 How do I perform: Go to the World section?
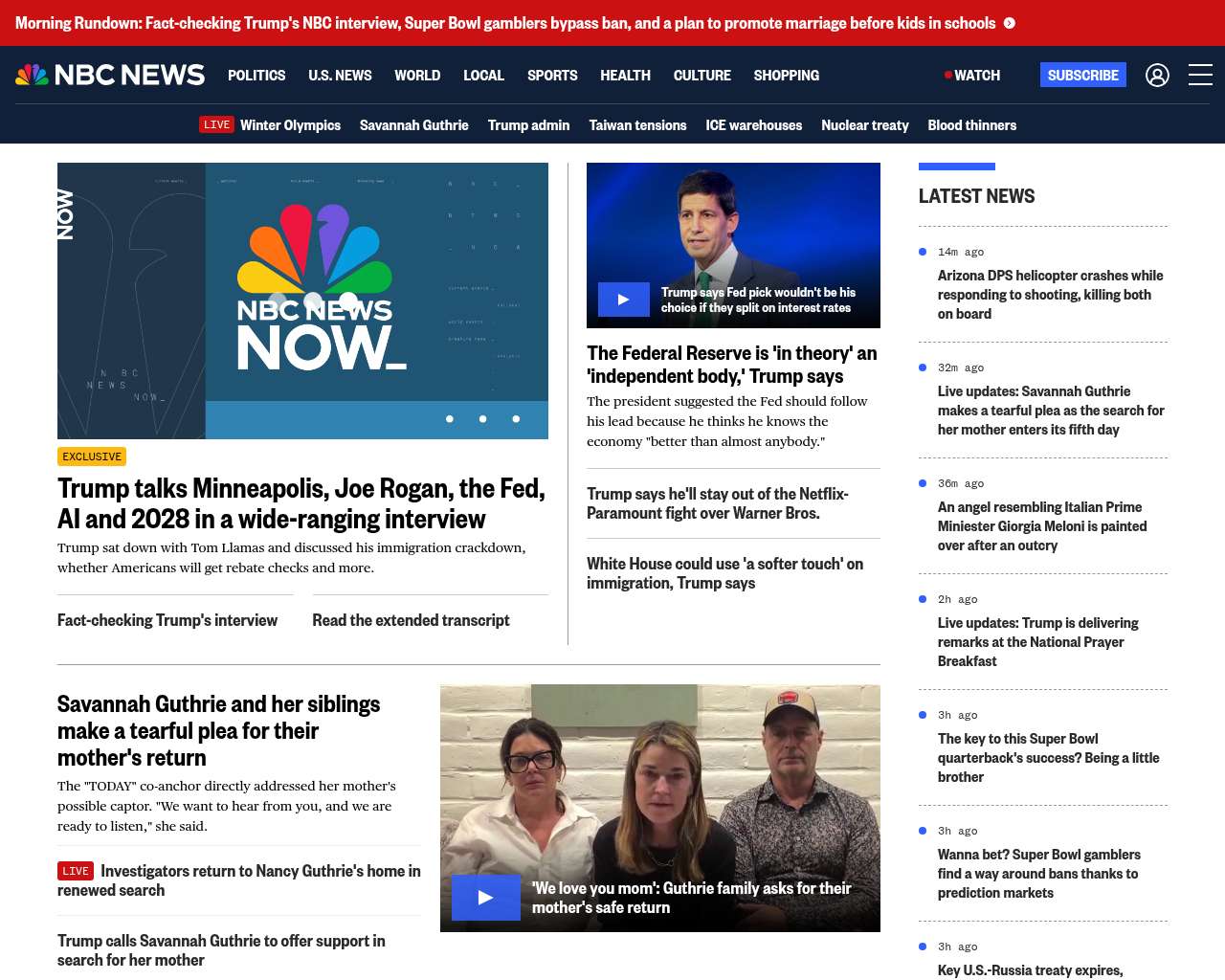417,75
